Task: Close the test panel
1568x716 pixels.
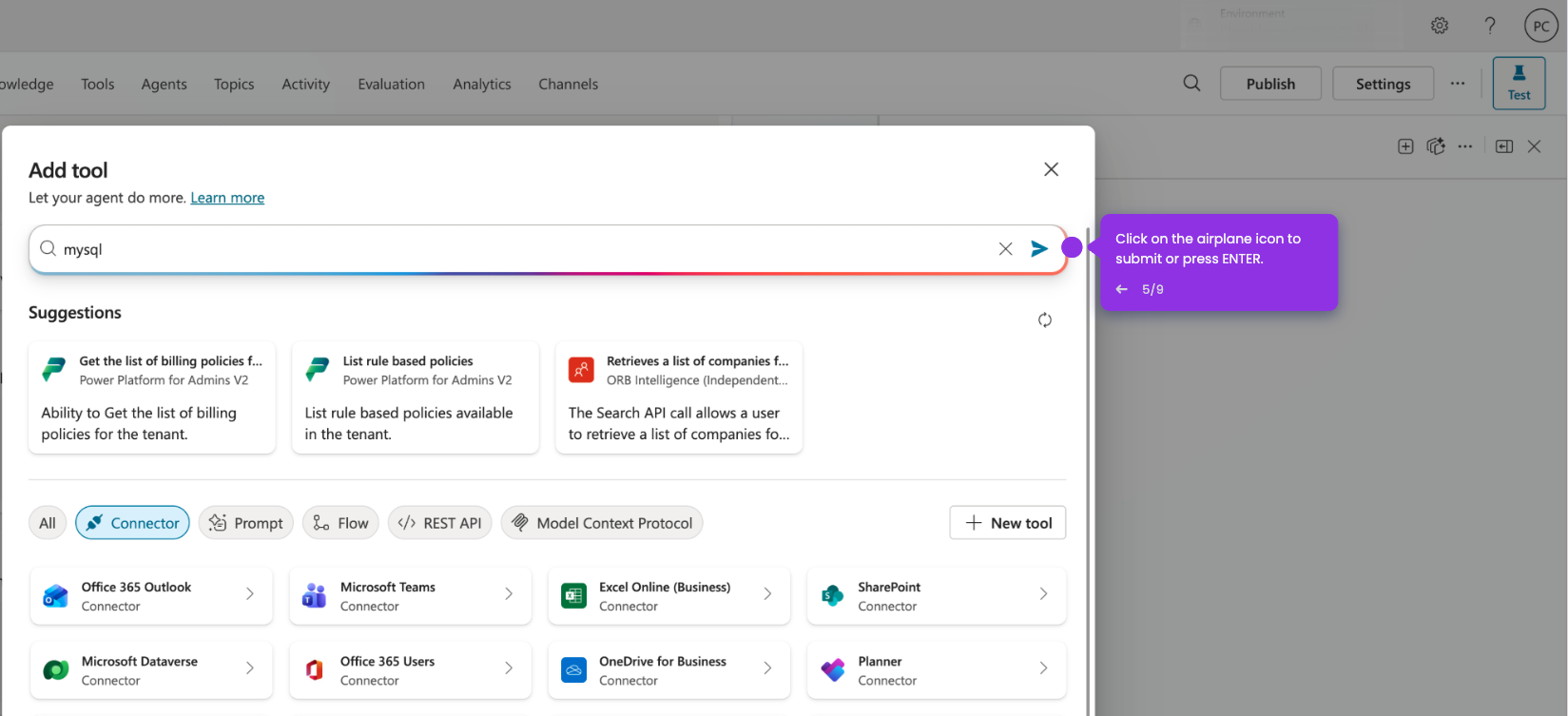Action: [x=1534, y=146]
